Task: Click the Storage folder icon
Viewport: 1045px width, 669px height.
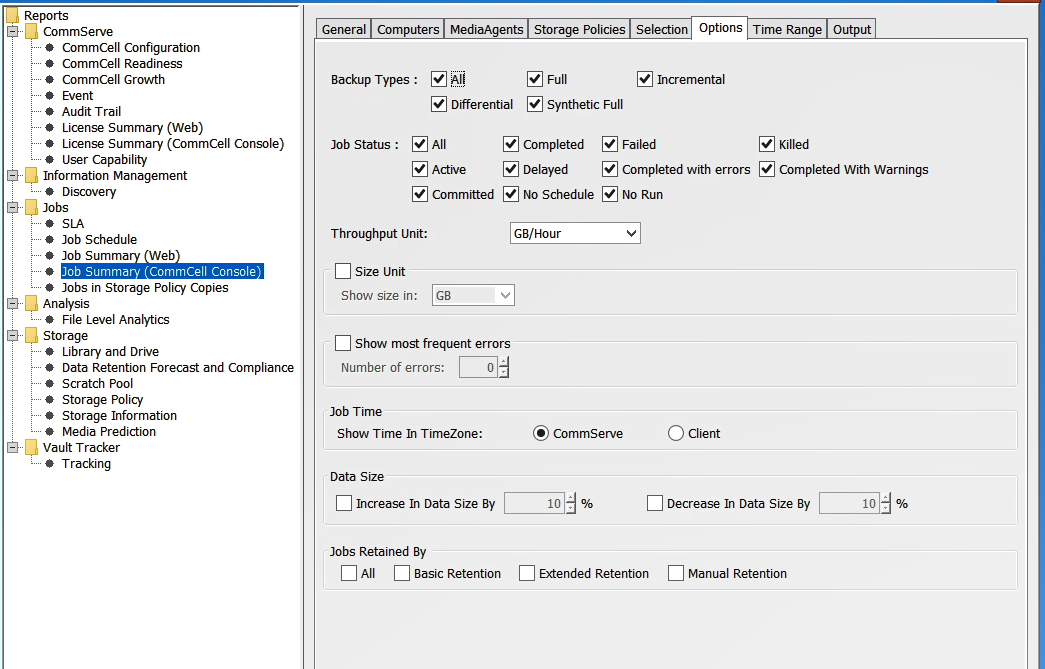Action: [x=31, y=335]
